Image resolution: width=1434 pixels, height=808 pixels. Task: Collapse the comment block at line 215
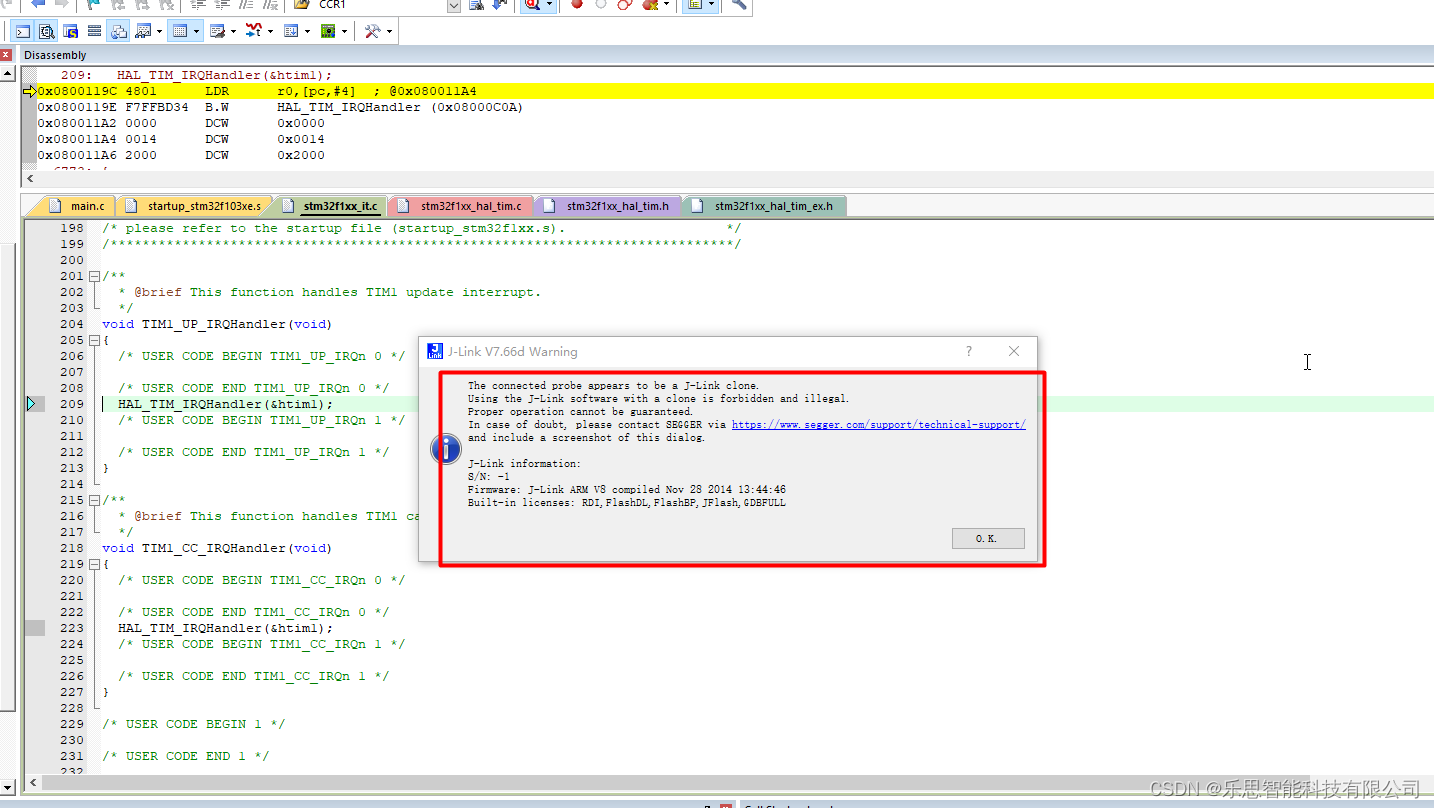(94, 500)
